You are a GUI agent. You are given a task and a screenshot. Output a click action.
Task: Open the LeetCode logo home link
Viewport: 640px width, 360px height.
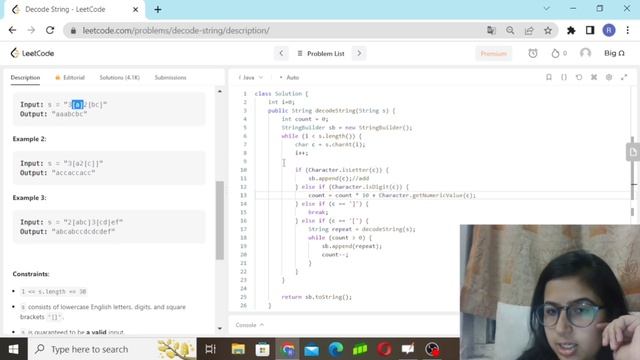[32, 53]
